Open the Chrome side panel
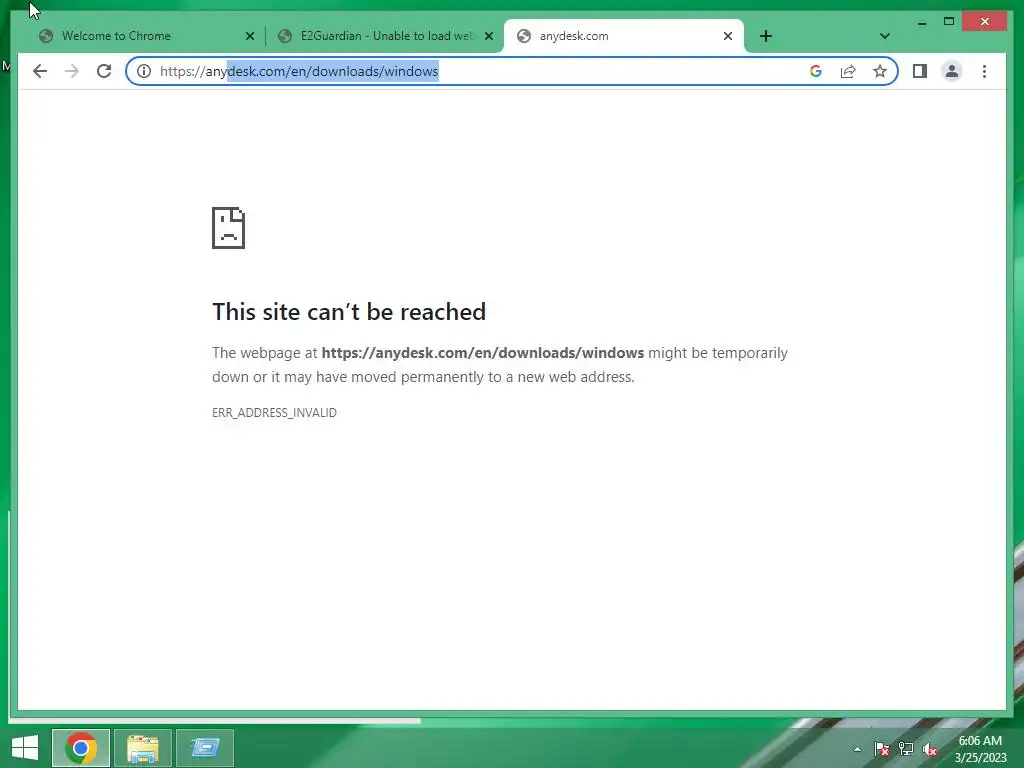1024x768 pixels. point(920,71)
